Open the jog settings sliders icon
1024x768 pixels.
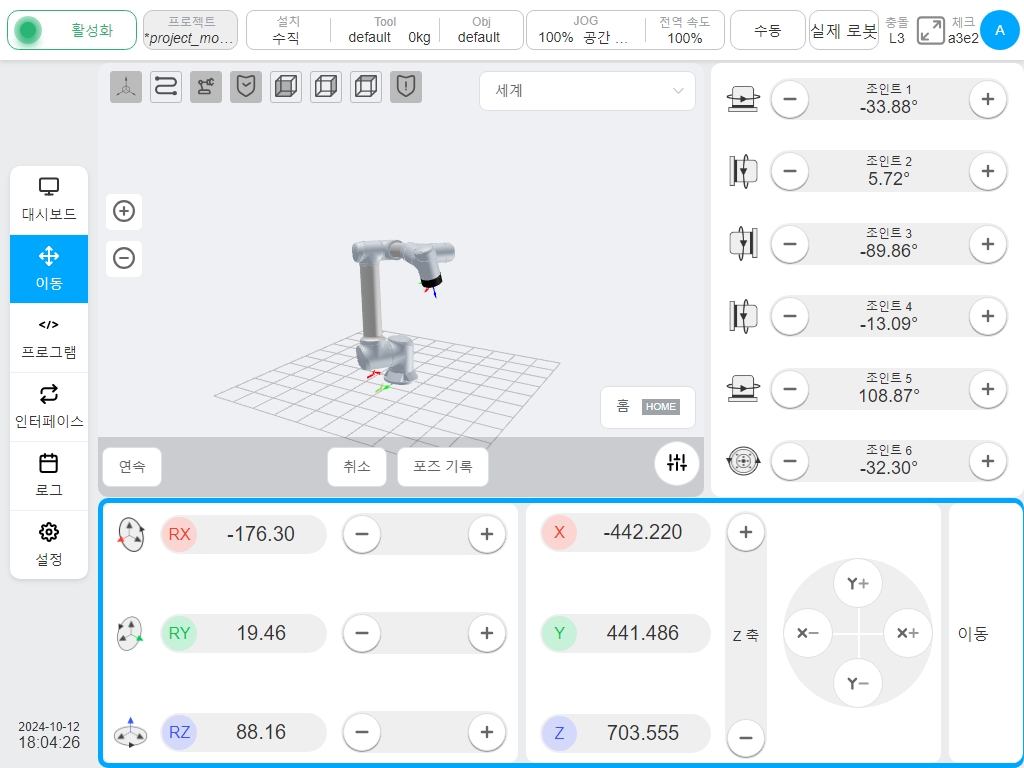point(677,463)
